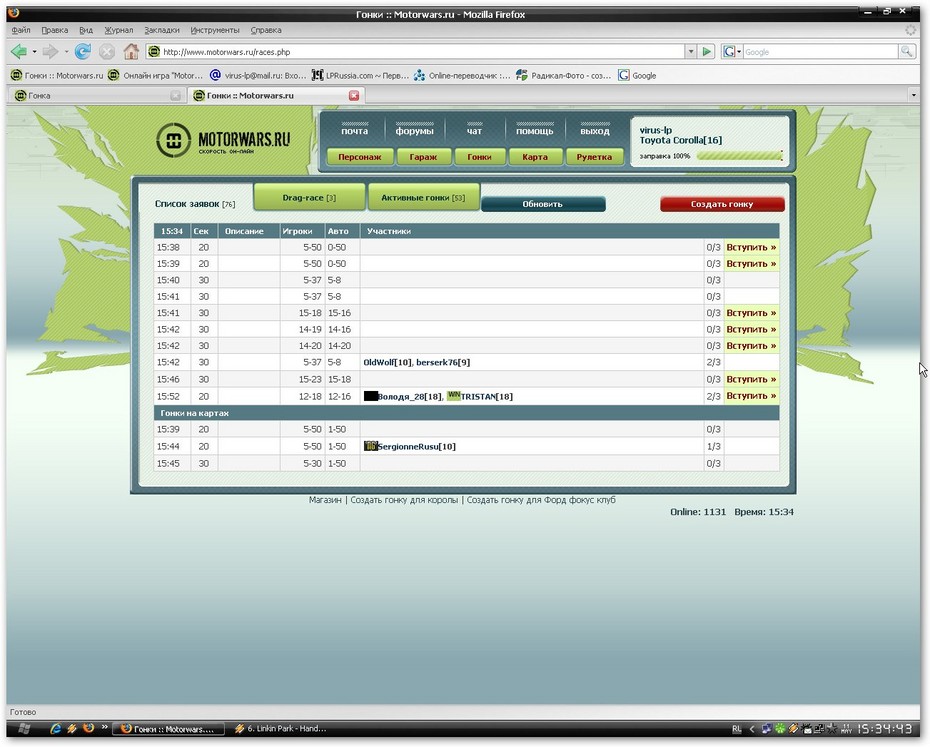930x747 pixels.
Task: Open the Google bookmark
Action: tap(637, 75)
